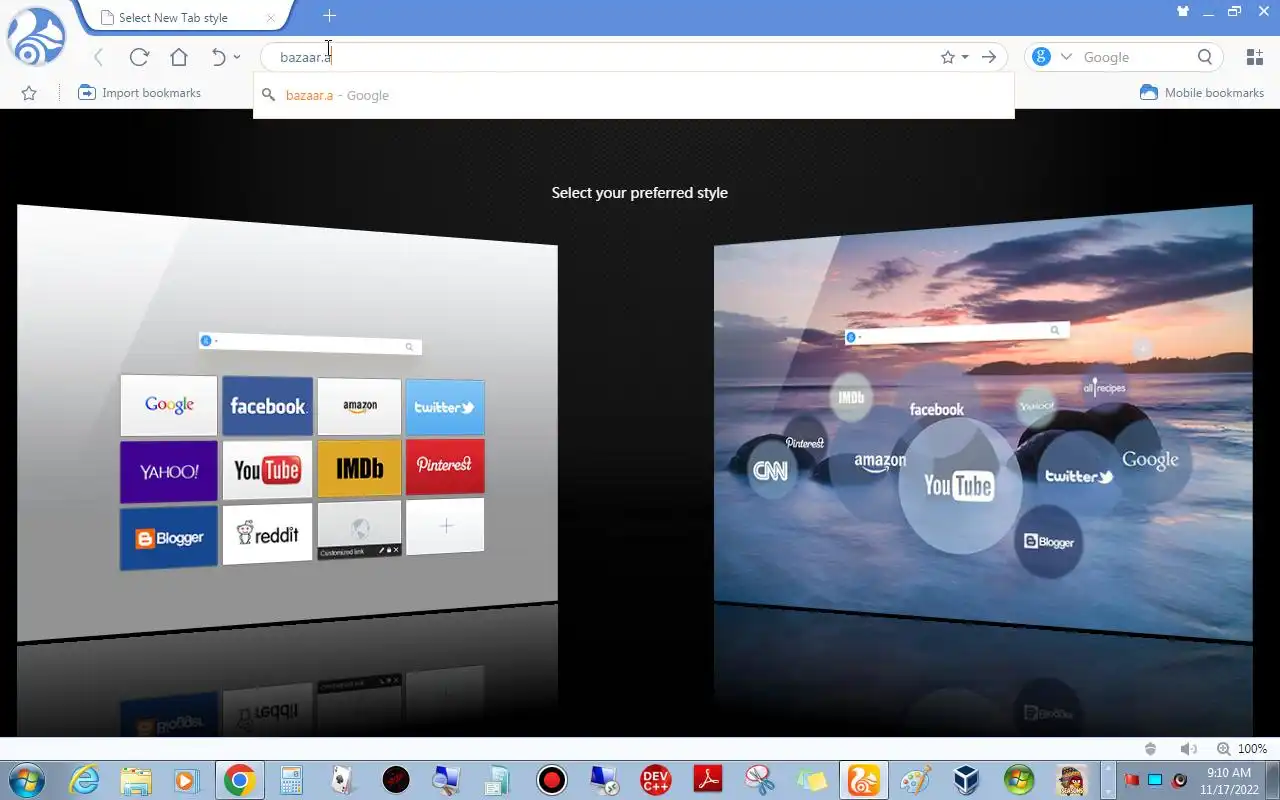
Task: Click the search magnifier icon
Action: click(x=1205, y=57)
